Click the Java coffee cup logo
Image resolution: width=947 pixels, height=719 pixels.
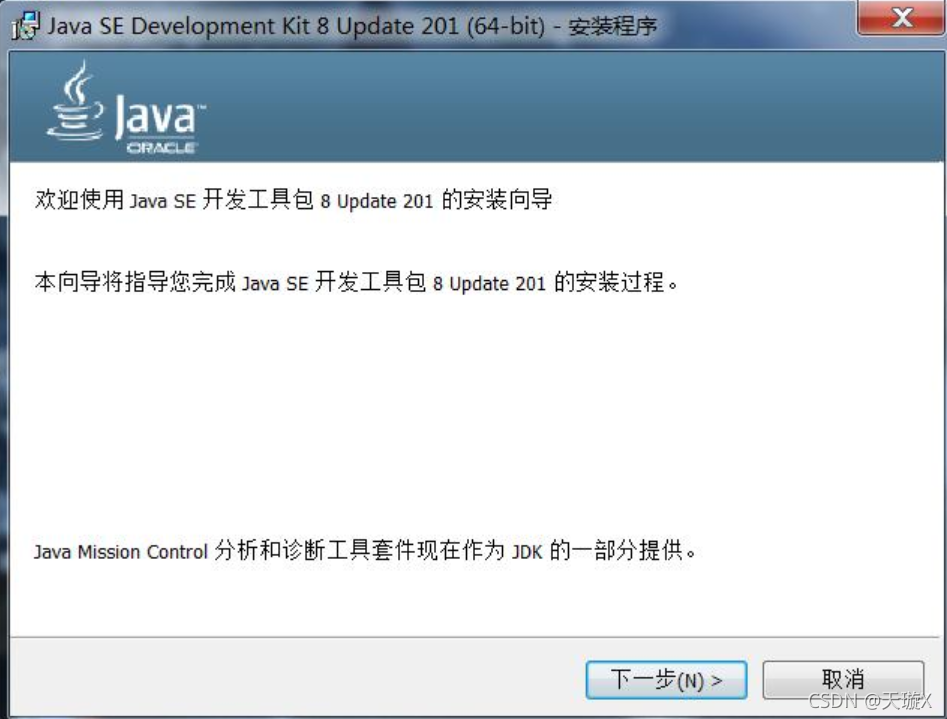(75, 101)
